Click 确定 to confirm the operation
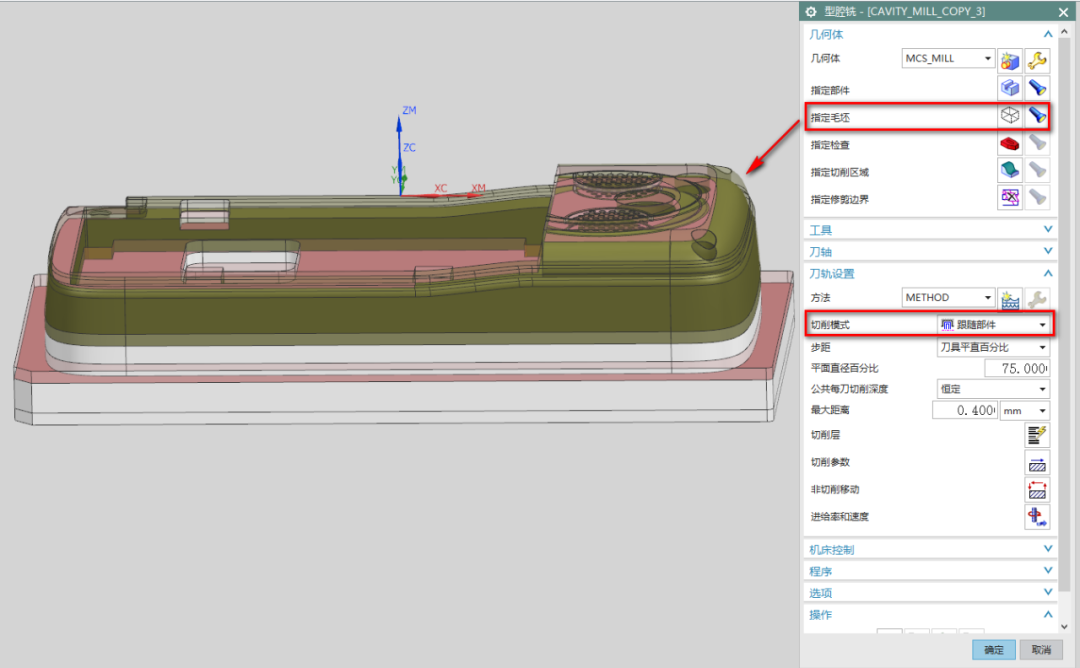Screen dimensions: 1080x668 tap(993, 650)
